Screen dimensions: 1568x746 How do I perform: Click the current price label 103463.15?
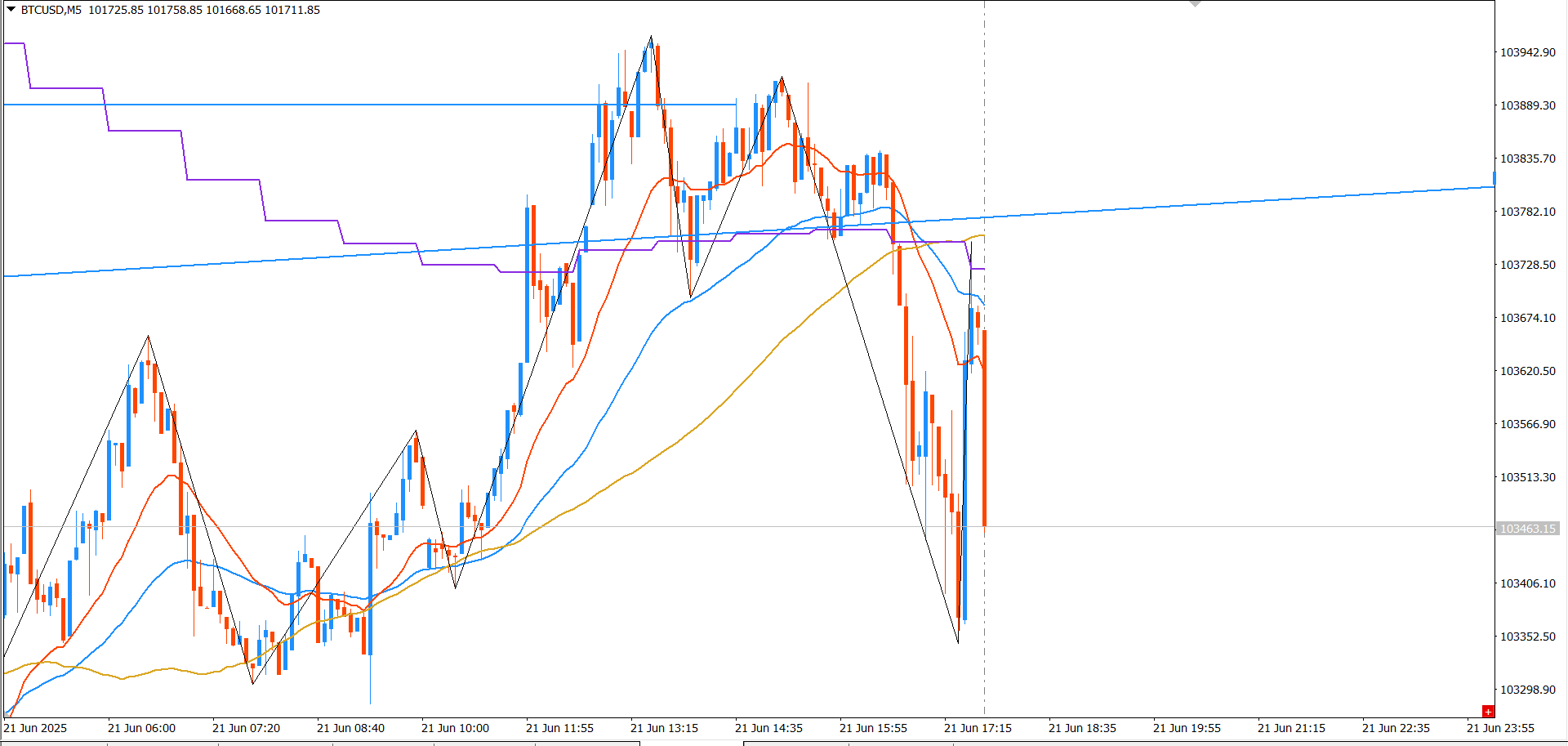(x=1528, y=529)
